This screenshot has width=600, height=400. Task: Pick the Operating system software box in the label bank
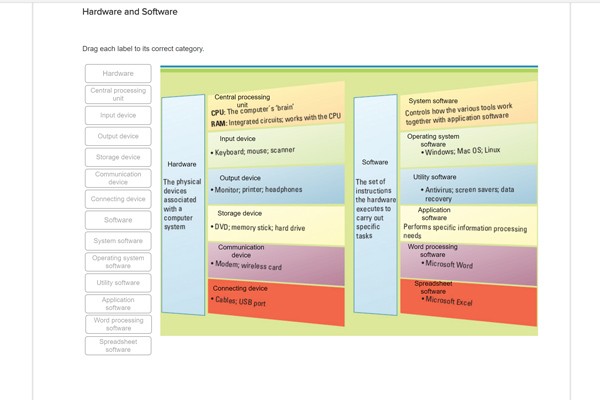tap(118, 262)
